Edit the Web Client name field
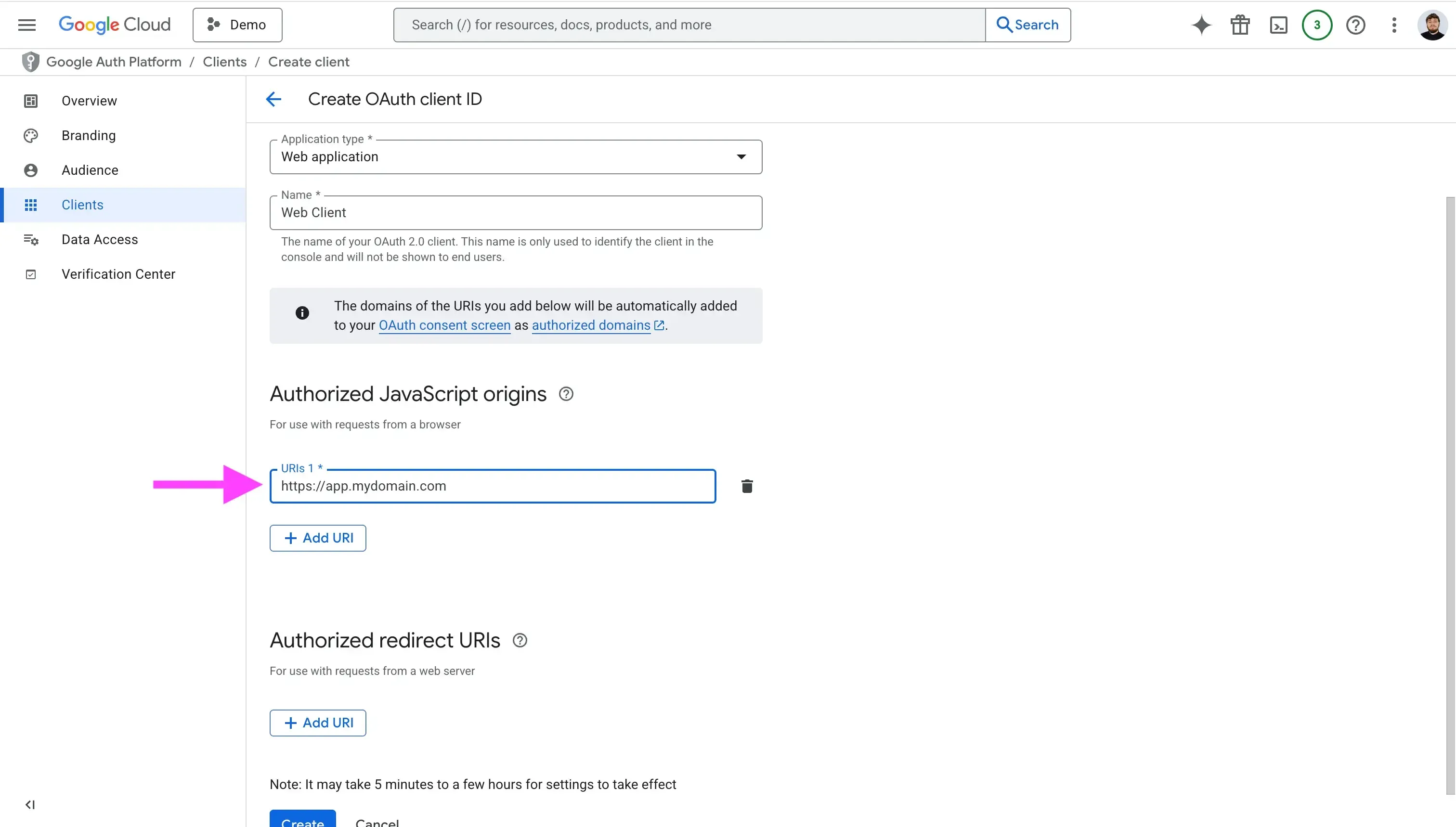1456x827 pixels. tap(515, 212)
